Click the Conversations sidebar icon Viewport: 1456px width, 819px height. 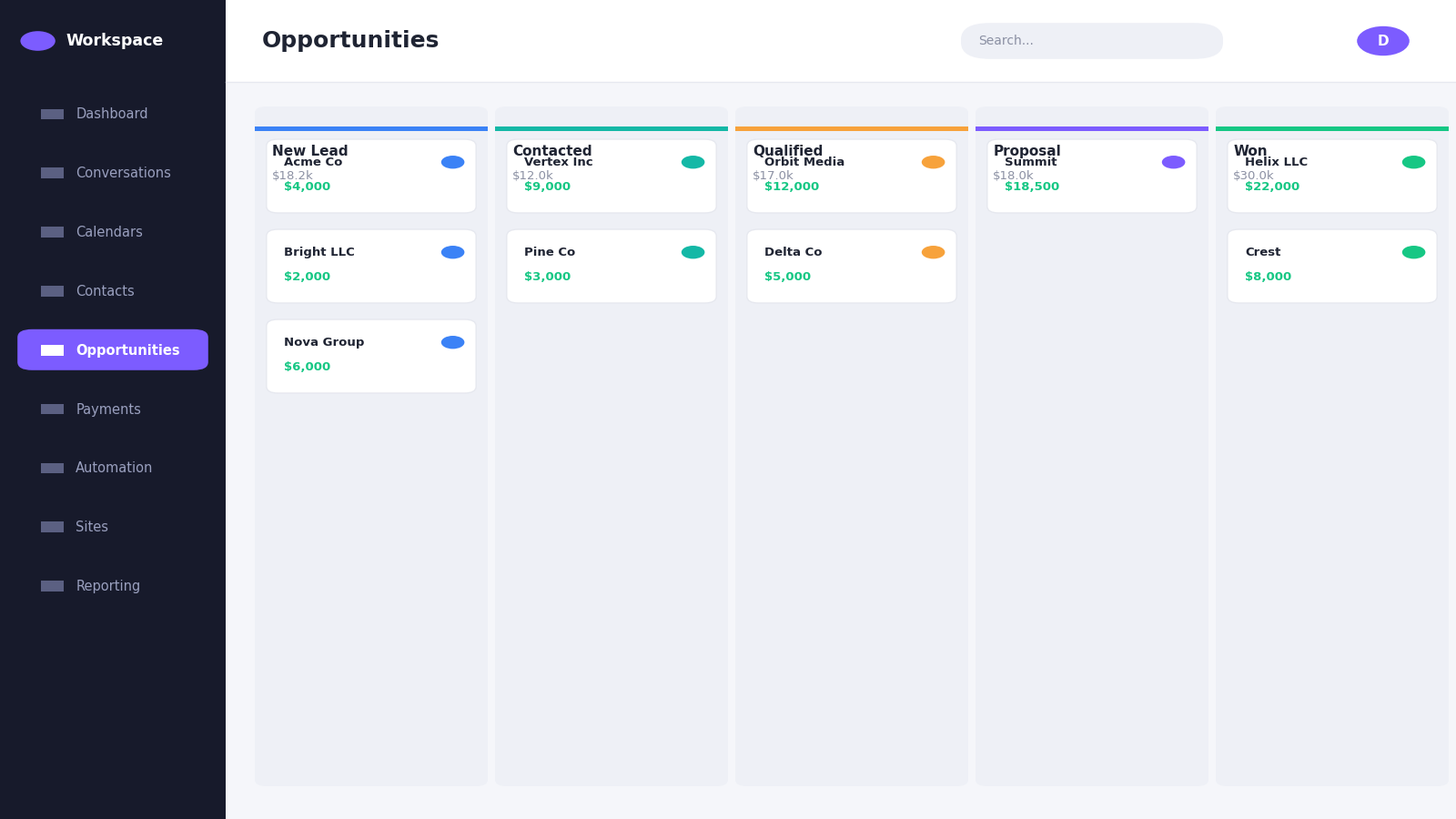[x=52, y=173]
